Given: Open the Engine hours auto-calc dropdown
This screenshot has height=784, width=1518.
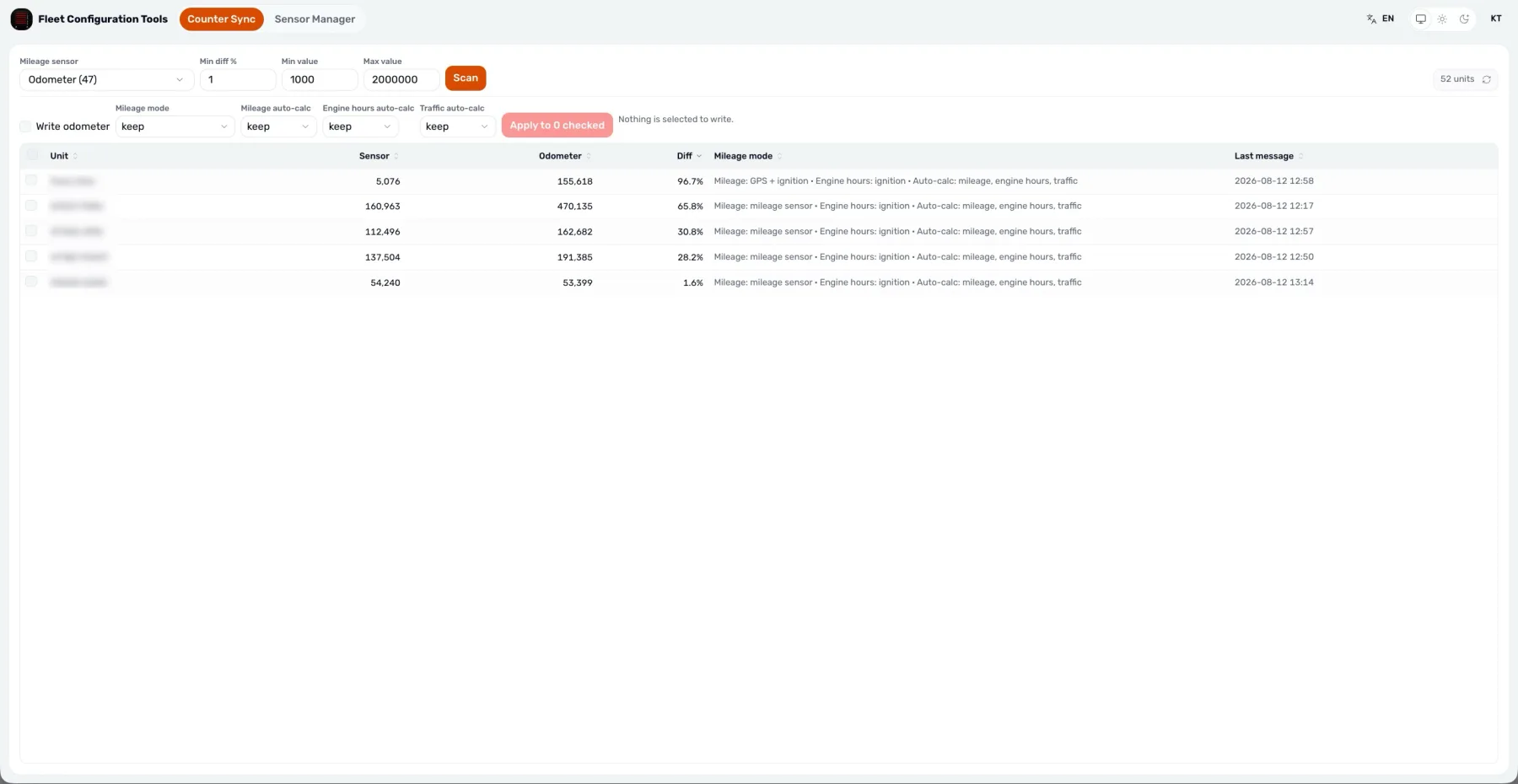Looking at the screenshot, I should pos(361,126).
